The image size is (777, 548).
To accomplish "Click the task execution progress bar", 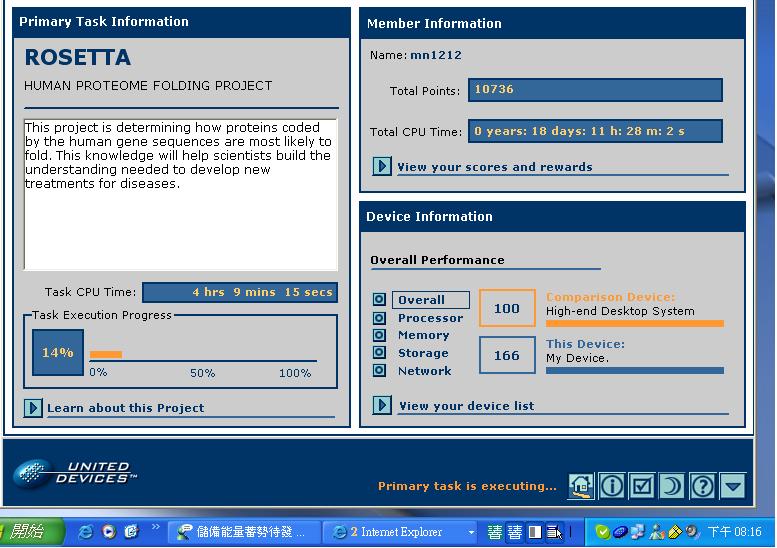I will [203, 356].
